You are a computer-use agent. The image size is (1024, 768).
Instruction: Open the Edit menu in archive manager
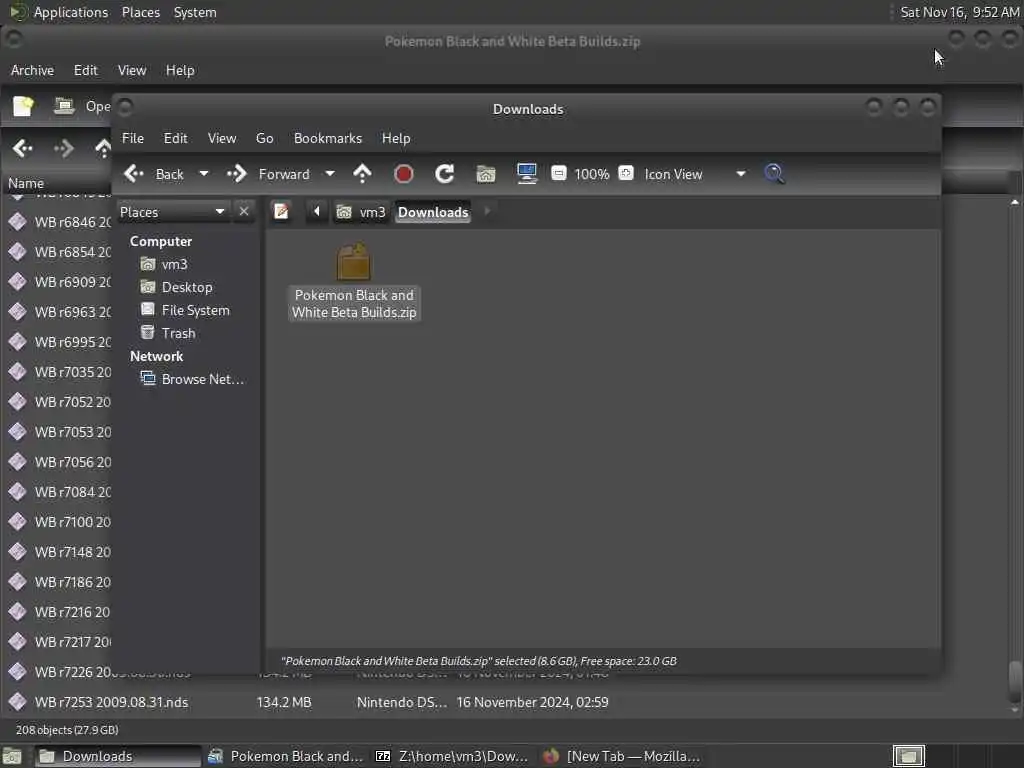click(x=86, y=70)
